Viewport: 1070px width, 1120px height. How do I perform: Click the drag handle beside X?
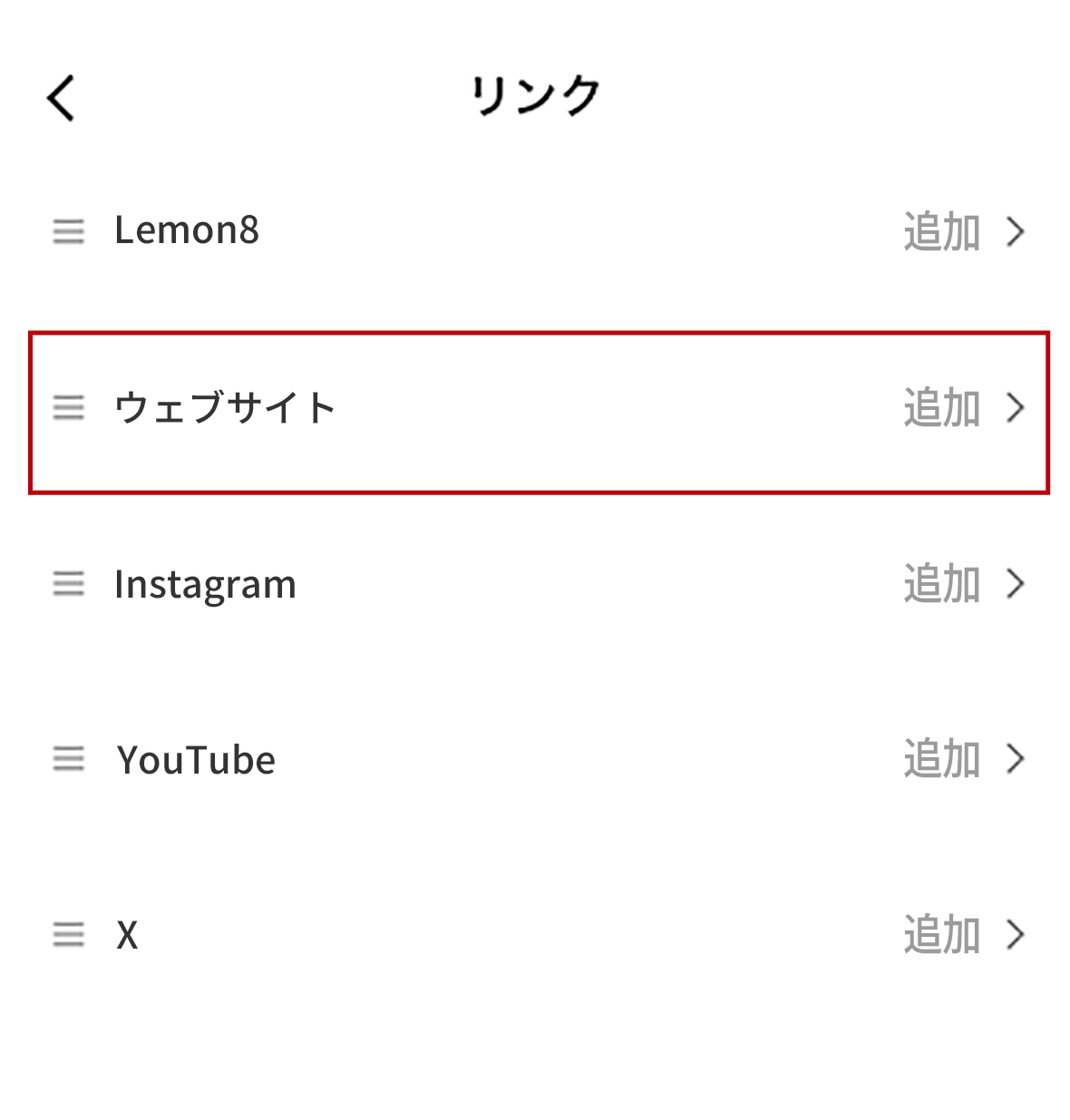[68, 934]
